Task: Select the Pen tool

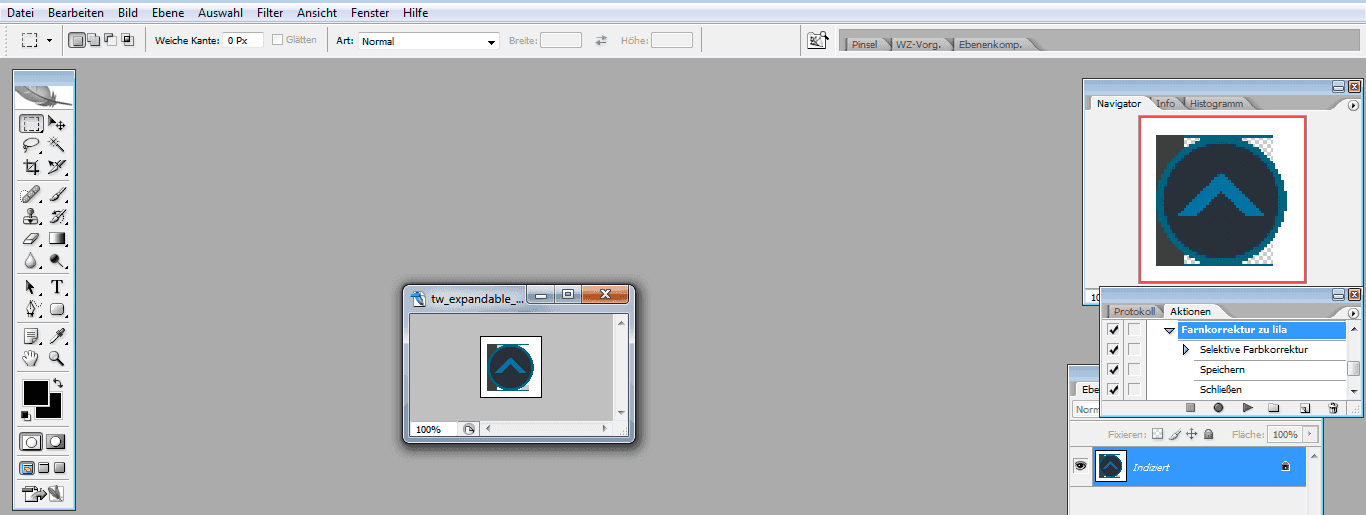Action: [x=32, y=309]
